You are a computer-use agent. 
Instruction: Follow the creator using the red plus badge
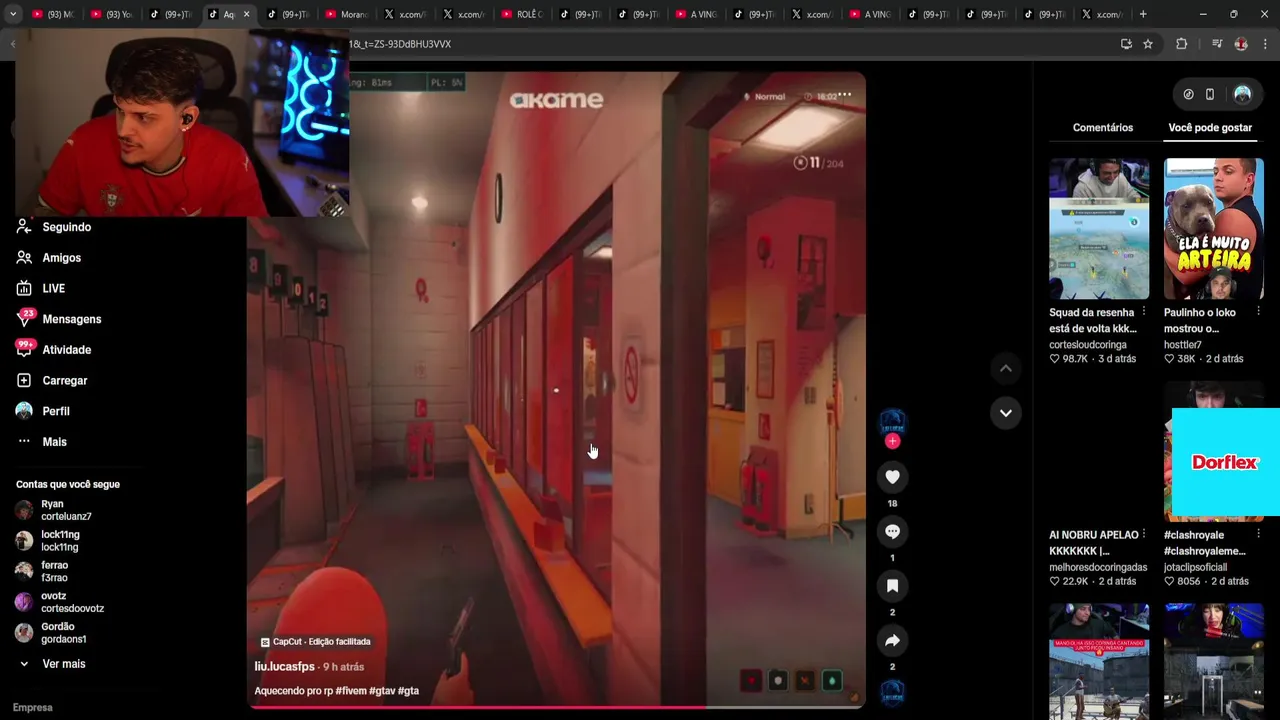pos(892,441)
